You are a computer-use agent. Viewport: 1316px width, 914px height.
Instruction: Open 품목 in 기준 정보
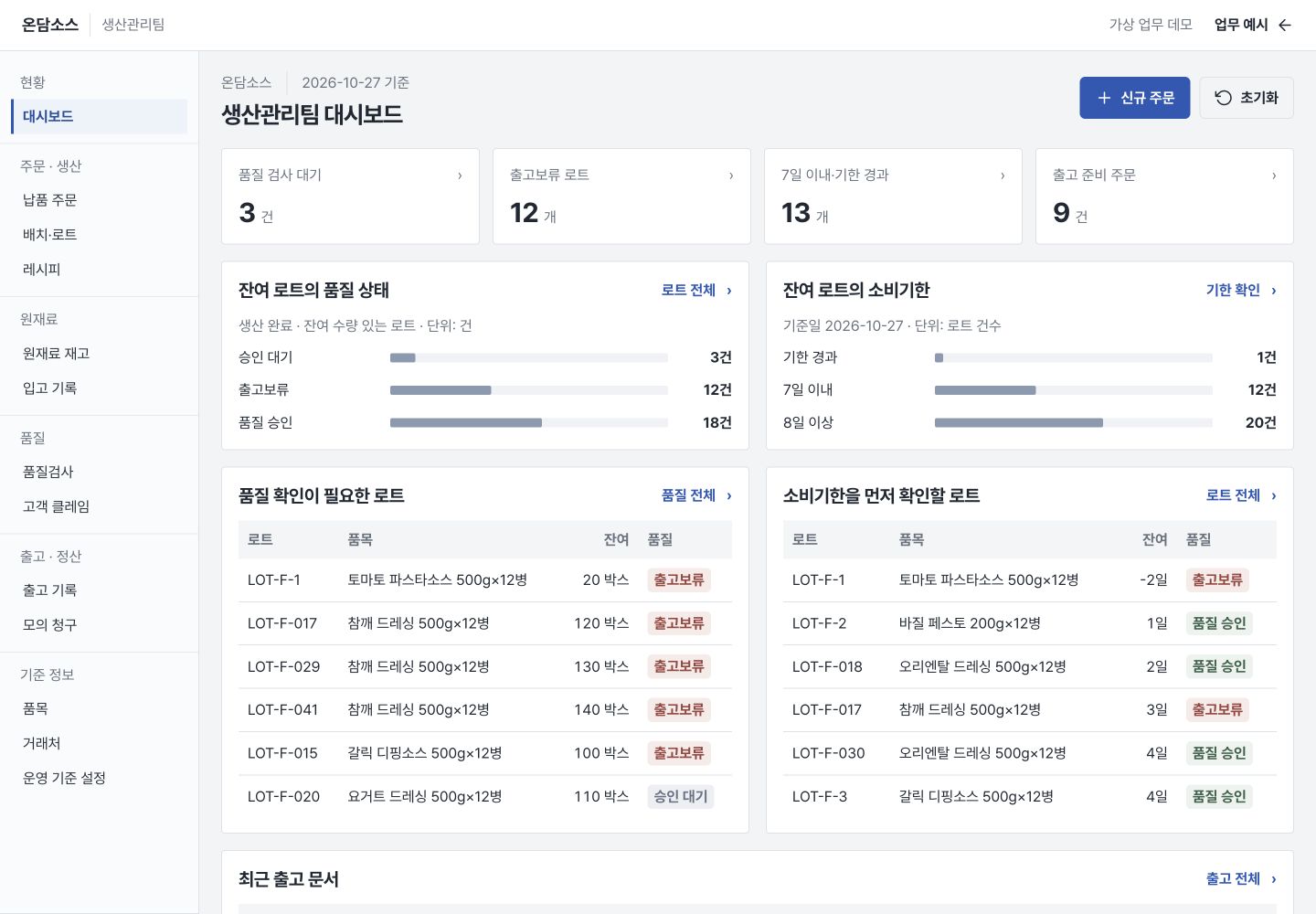click(x=99, y=708)
